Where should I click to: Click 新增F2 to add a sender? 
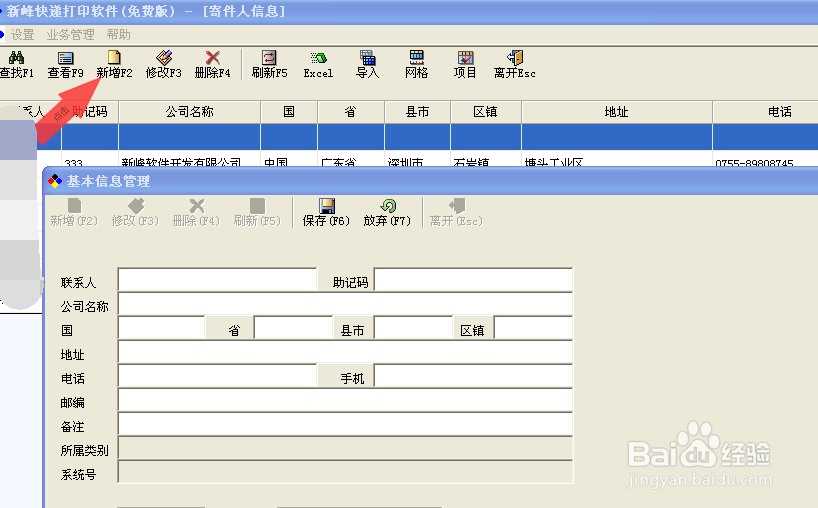(x=114, y=64)
